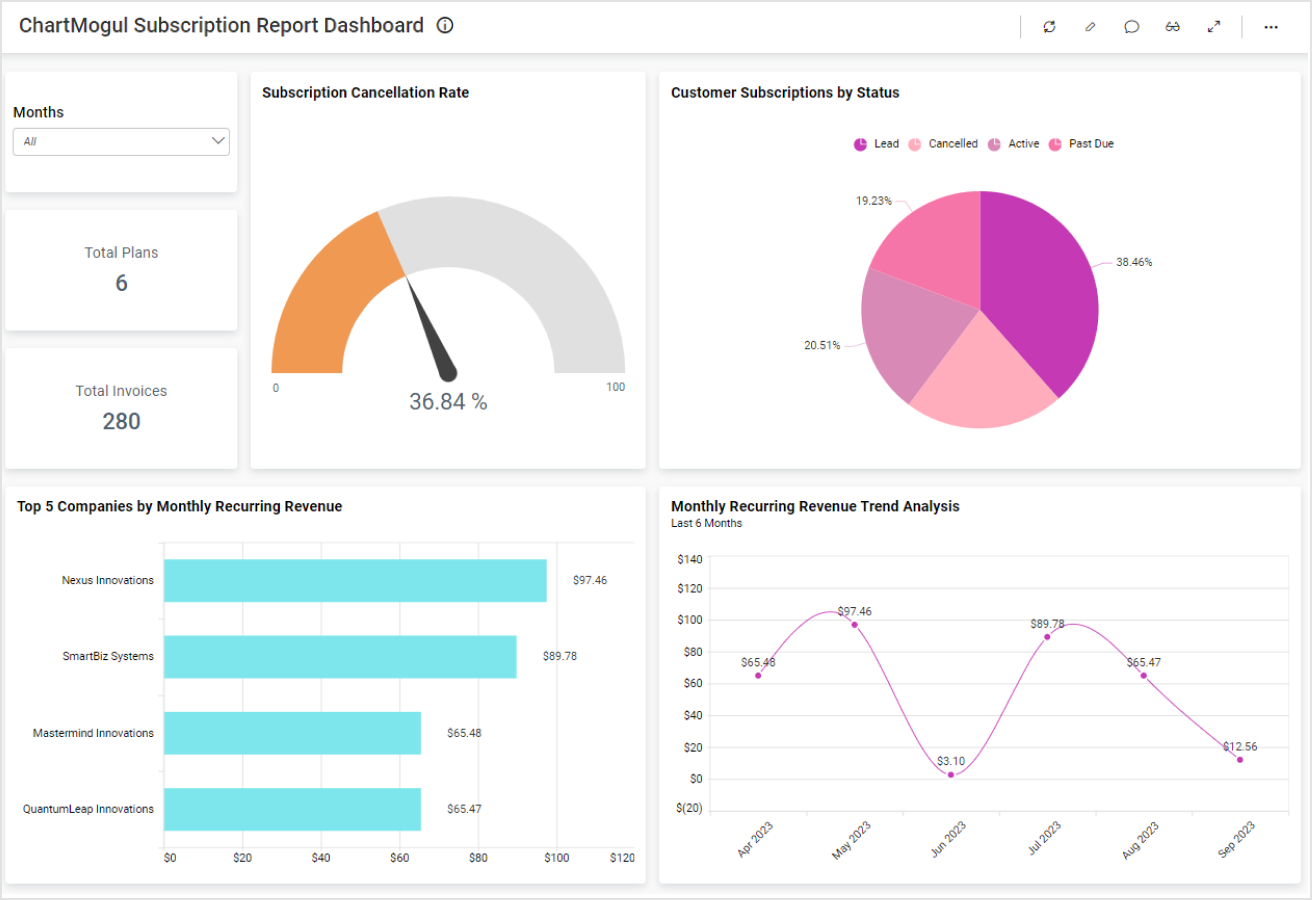Click the refresh dashboard icon
The height and width of the screenshot is (900, 1312).
click(x=1049, y=27)
